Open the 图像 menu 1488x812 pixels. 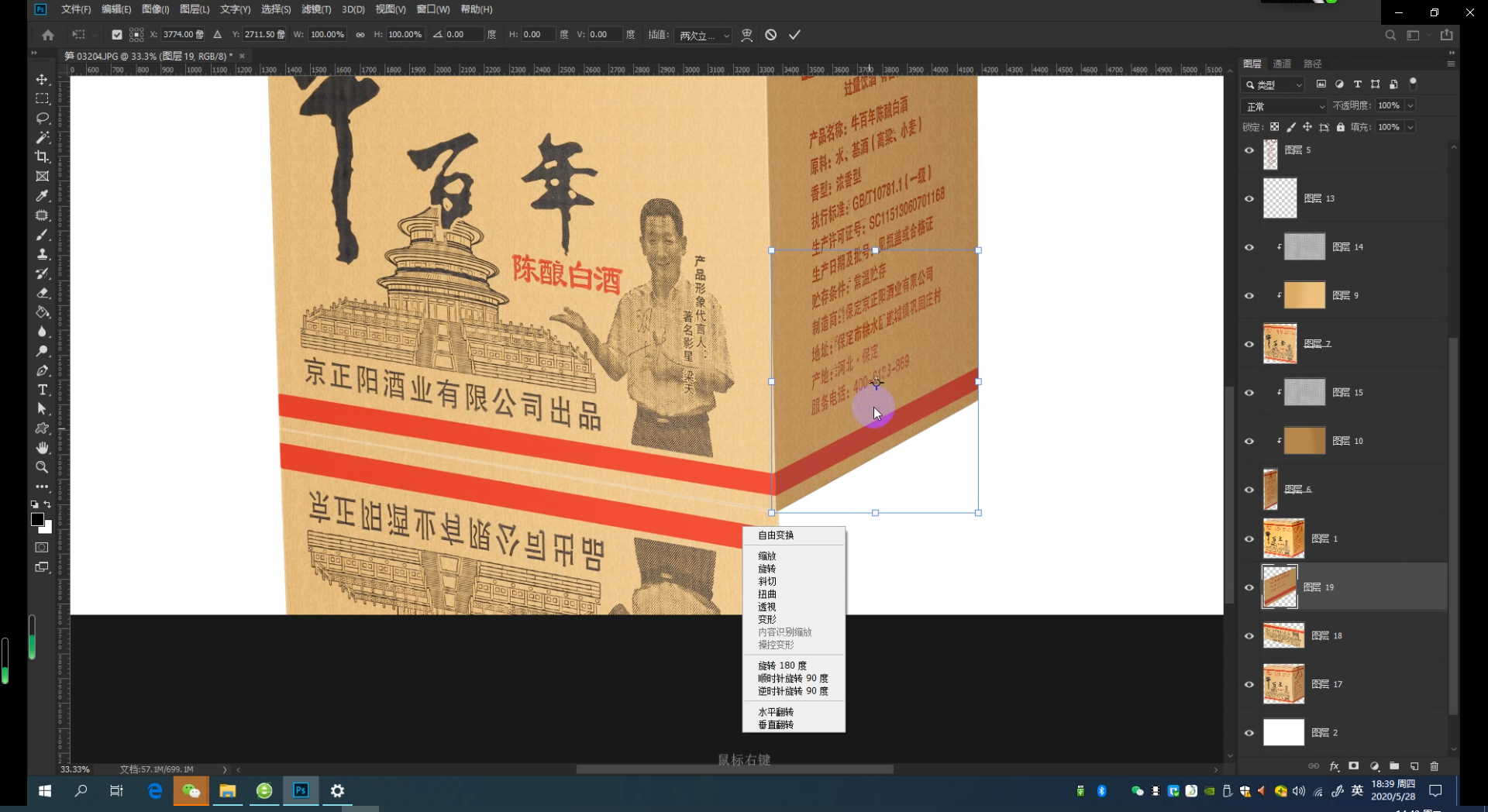coord(155,9)
